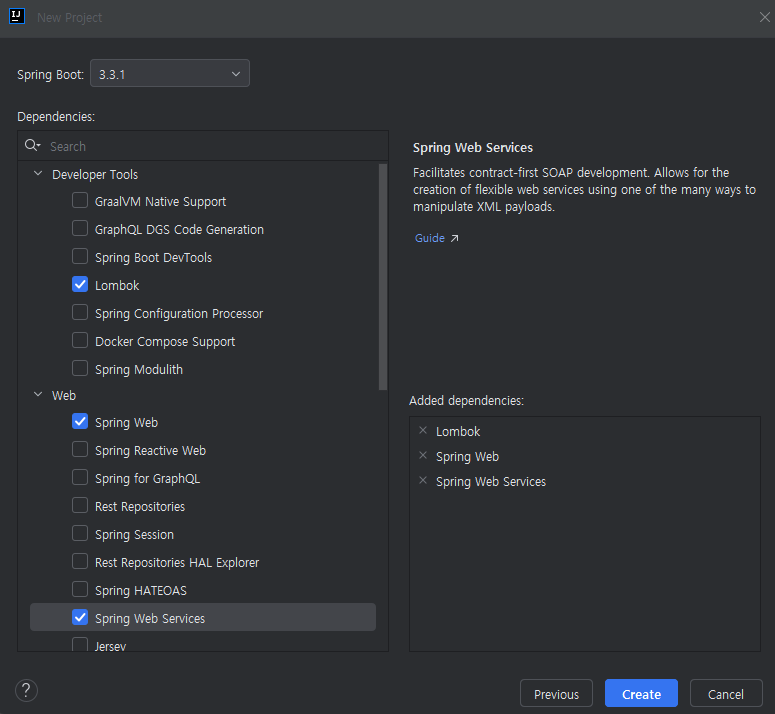Open the Spring Boot version dropdown
The image size is (775, 714).
tap(170, 73)
